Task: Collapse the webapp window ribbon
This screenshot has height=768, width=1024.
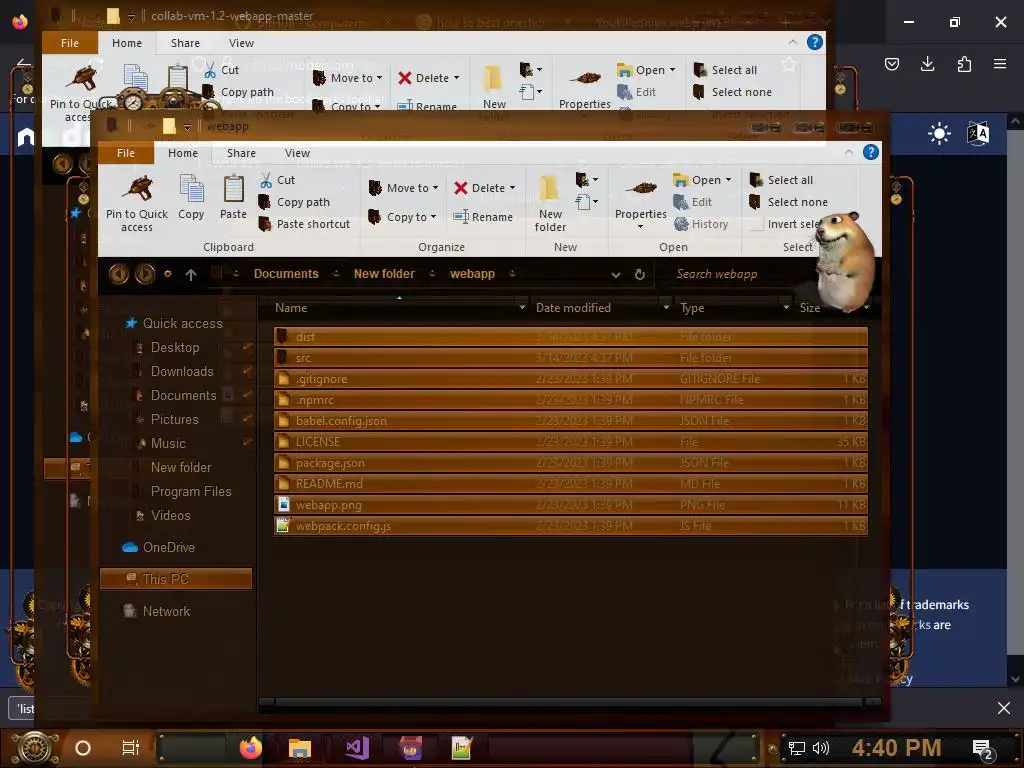Action: coord(848,152)
